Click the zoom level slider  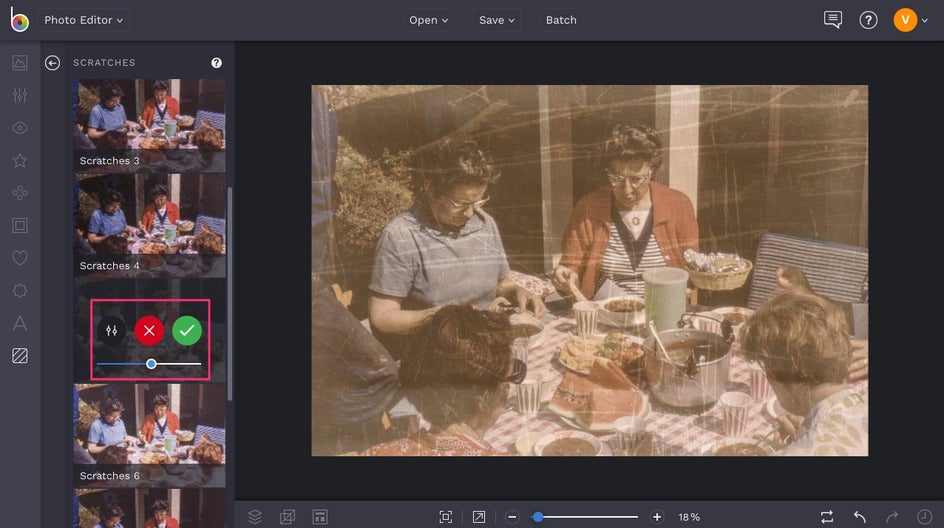[x=585, y=517]
